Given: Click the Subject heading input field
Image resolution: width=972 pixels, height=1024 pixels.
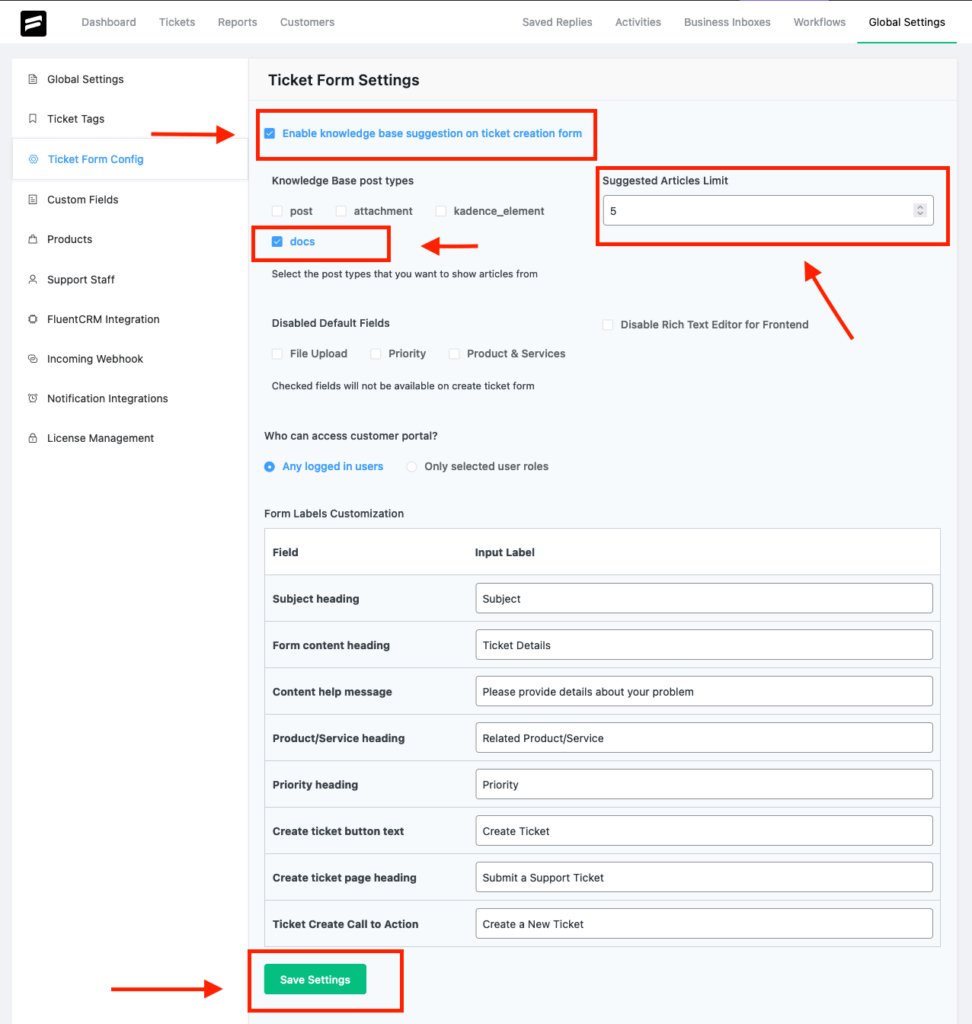Looking at the screenshot, I should click(x=704, y=598).
